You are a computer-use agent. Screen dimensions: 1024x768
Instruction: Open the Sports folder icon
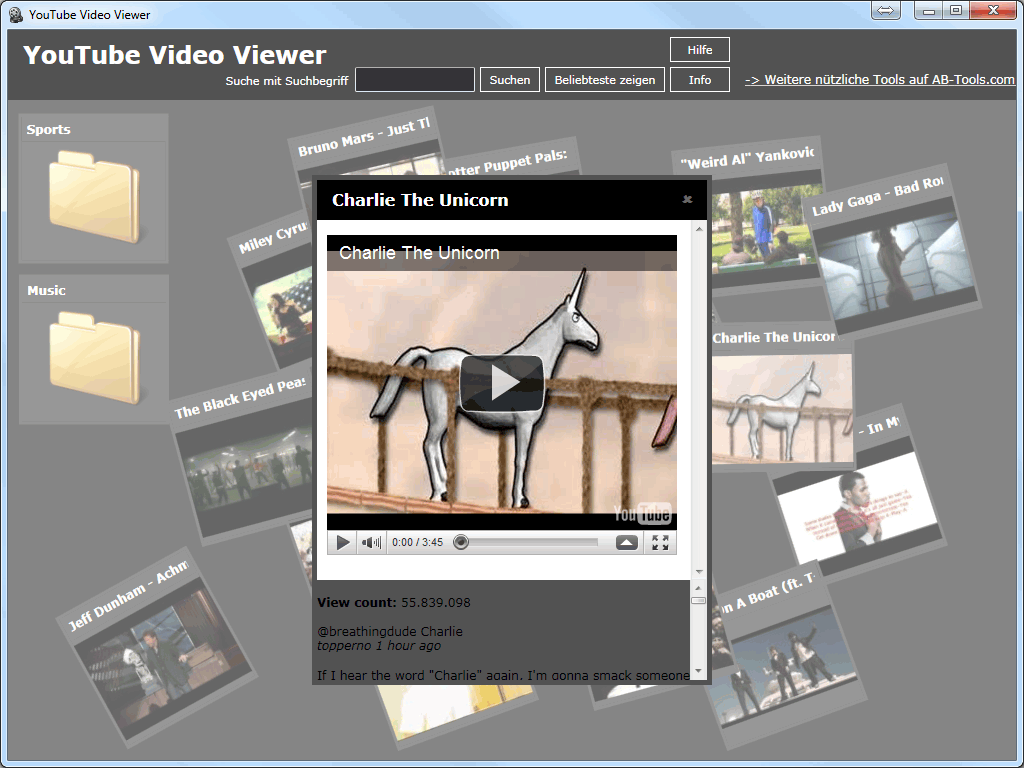[93, 203]
